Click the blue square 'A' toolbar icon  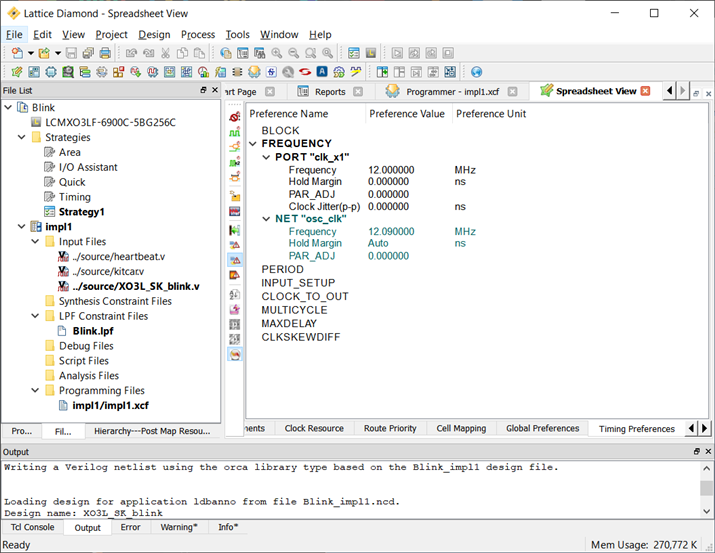point(322,72)
